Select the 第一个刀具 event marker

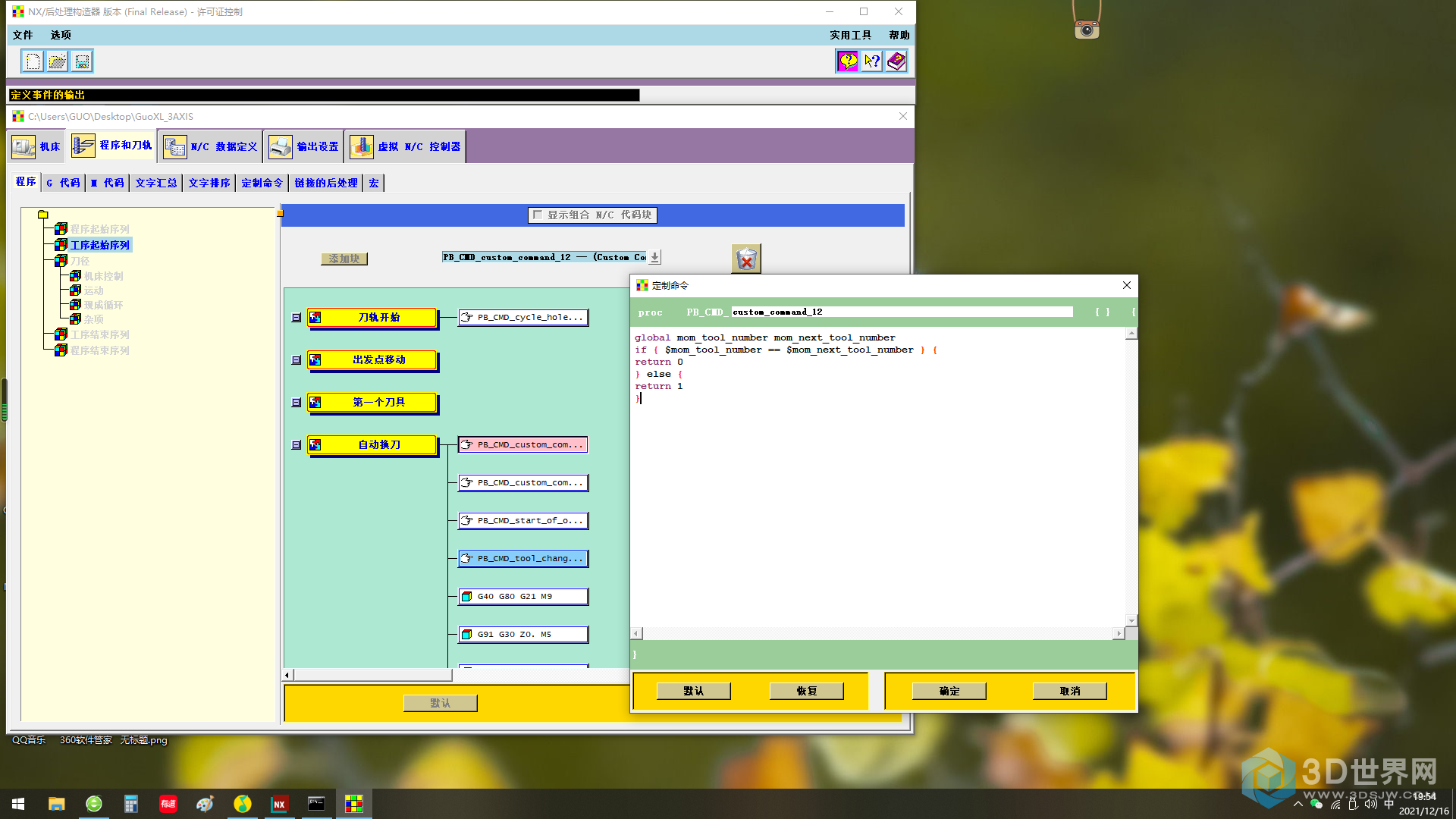tap(372, 403)
